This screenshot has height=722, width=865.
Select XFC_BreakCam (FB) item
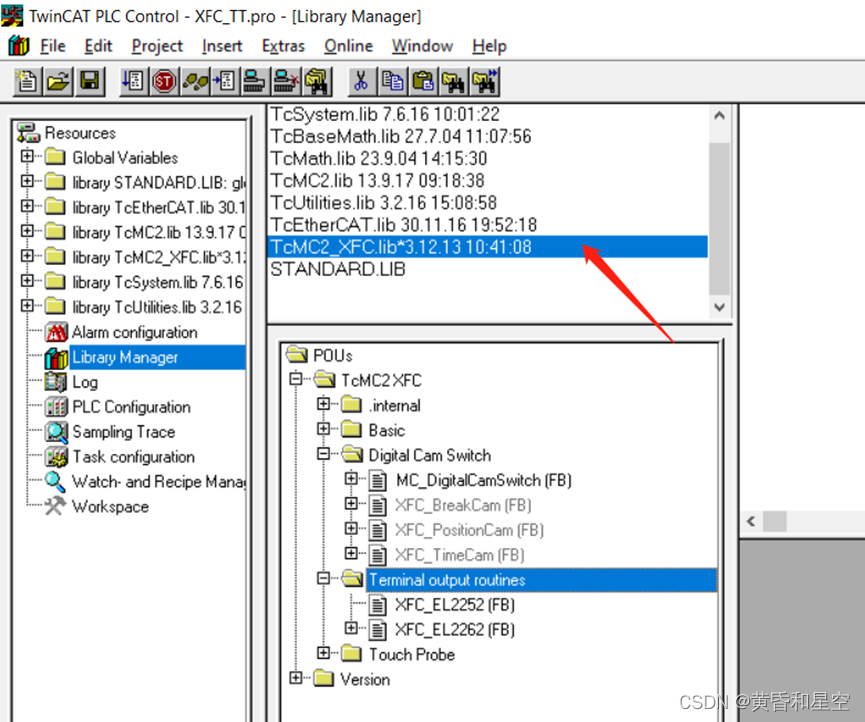coord(463,505)
